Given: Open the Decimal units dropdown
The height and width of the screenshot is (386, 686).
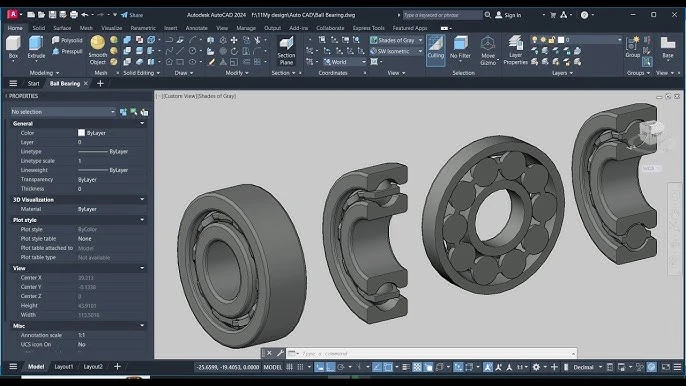Looking at the screenshot, I should coord(587,367).
